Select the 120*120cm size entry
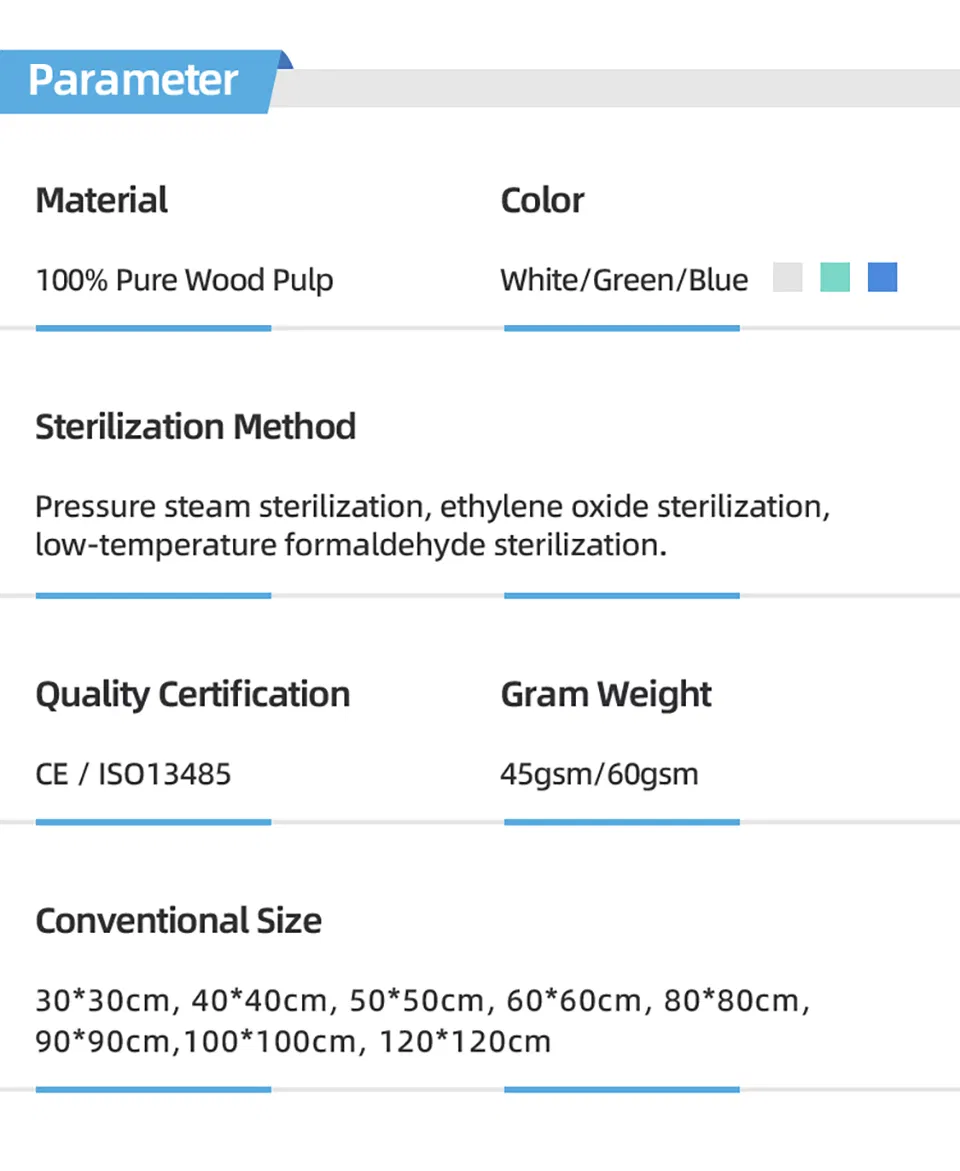960x1171 pixels. [x=465, y=1042]
